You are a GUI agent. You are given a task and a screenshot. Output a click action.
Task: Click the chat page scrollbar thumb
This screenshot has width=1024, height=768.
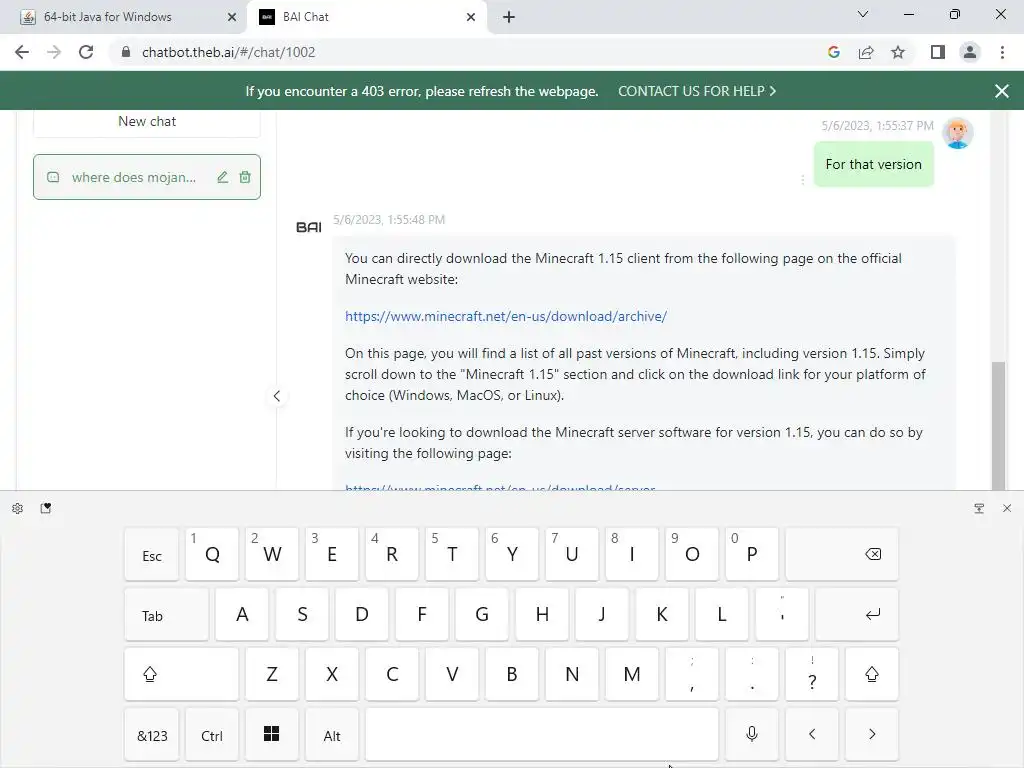coord(998,424)
